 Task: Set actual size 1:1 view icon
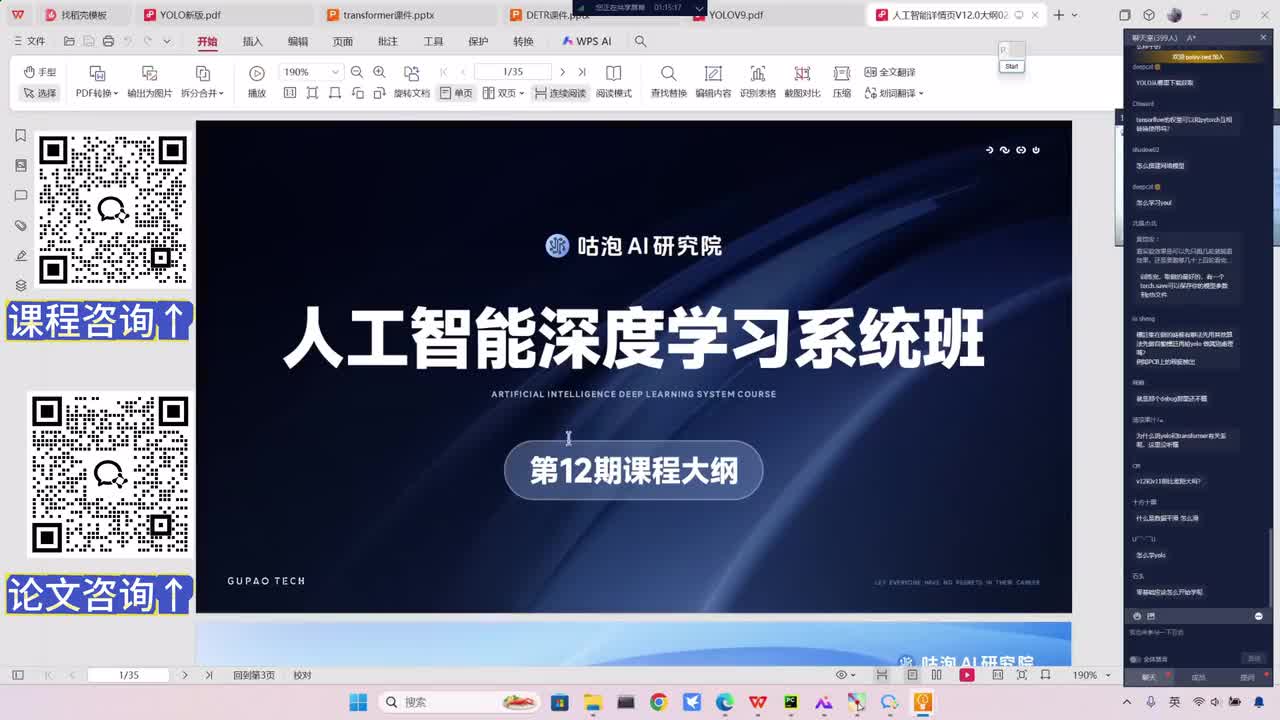pyautogui.click(x=290, y=93)
